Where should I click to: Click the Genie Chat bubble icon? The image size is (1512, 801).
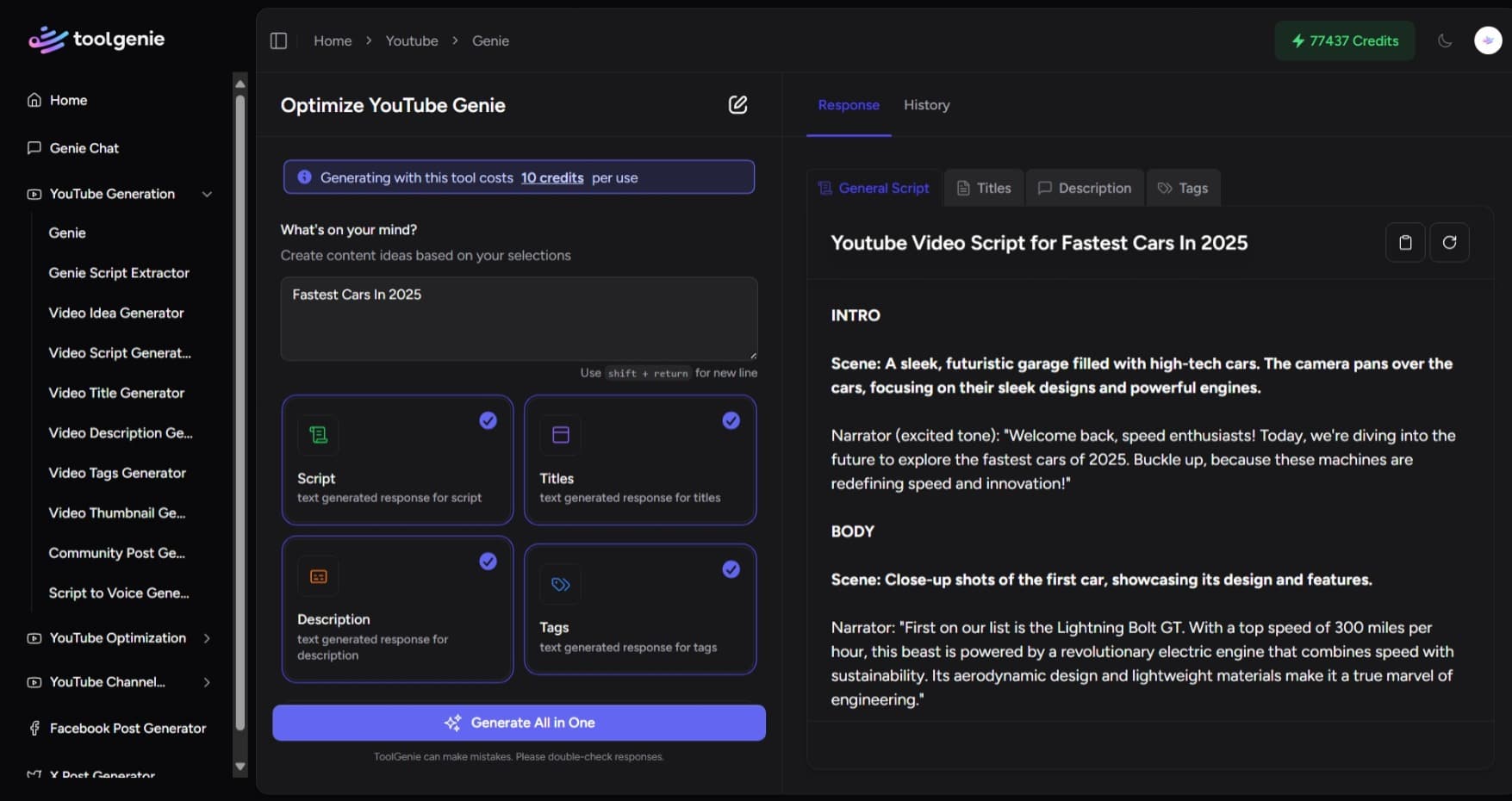point(34,147)
